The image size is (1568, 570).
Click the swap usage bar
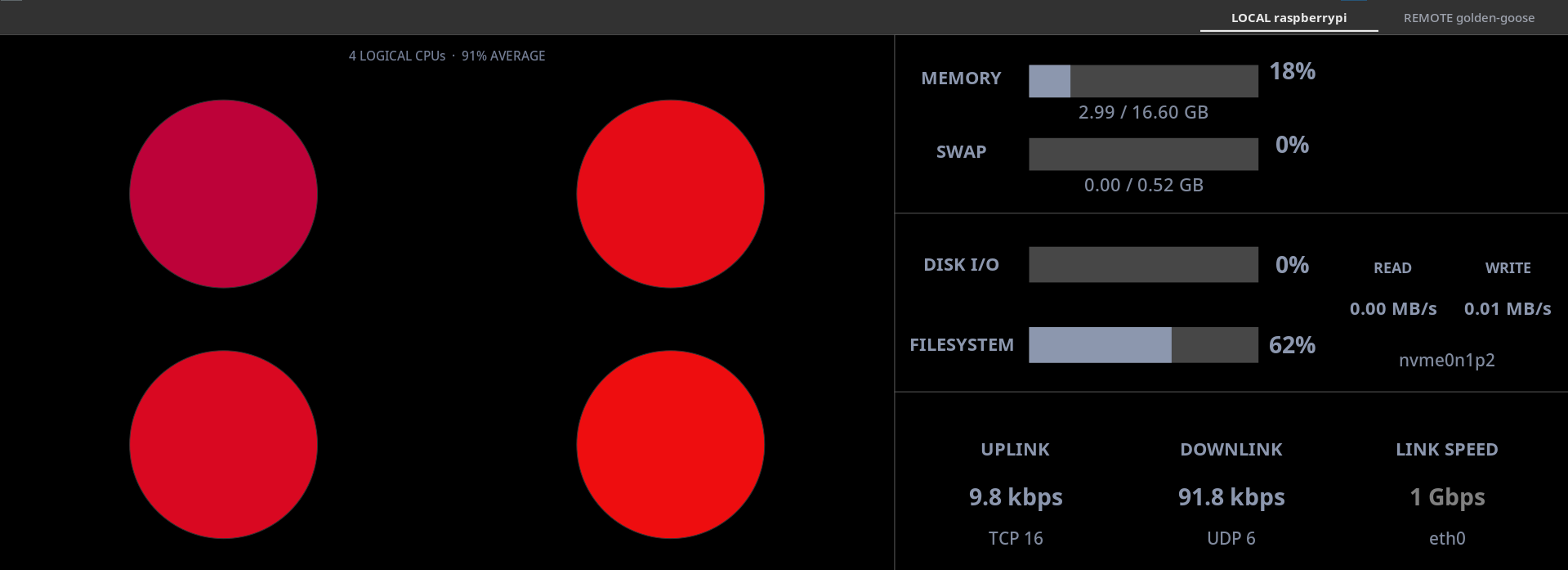[x=1143, y=154]
